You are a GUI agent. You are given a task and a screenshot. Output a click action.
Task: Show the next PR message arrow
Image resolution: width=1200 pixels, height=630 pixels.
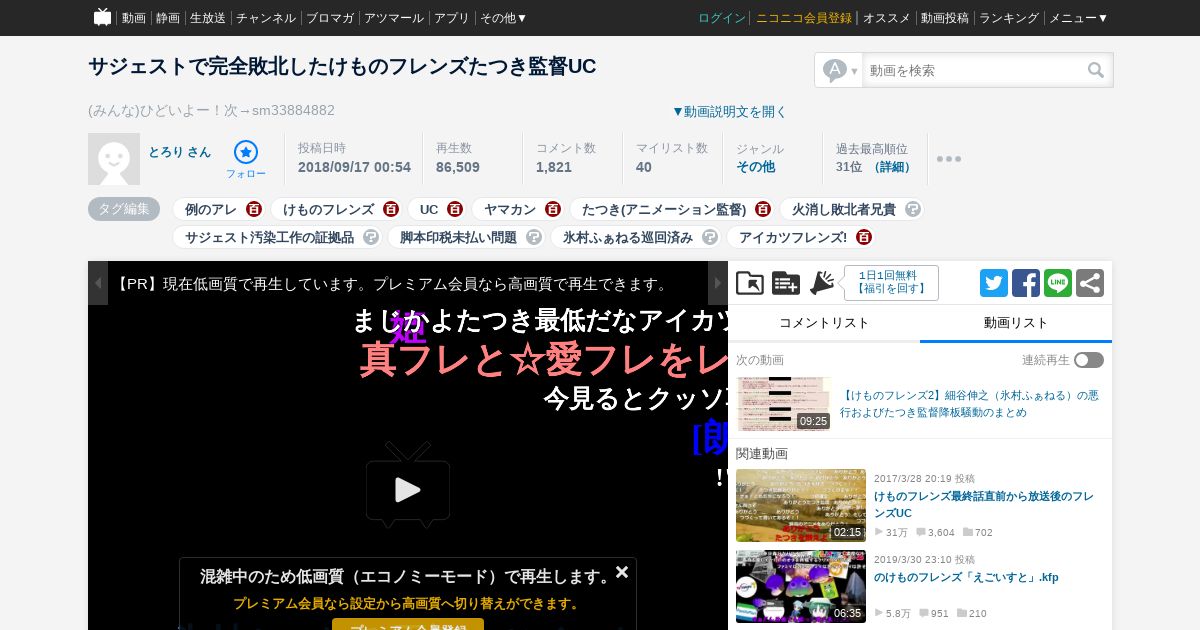(x=718, y=283)
